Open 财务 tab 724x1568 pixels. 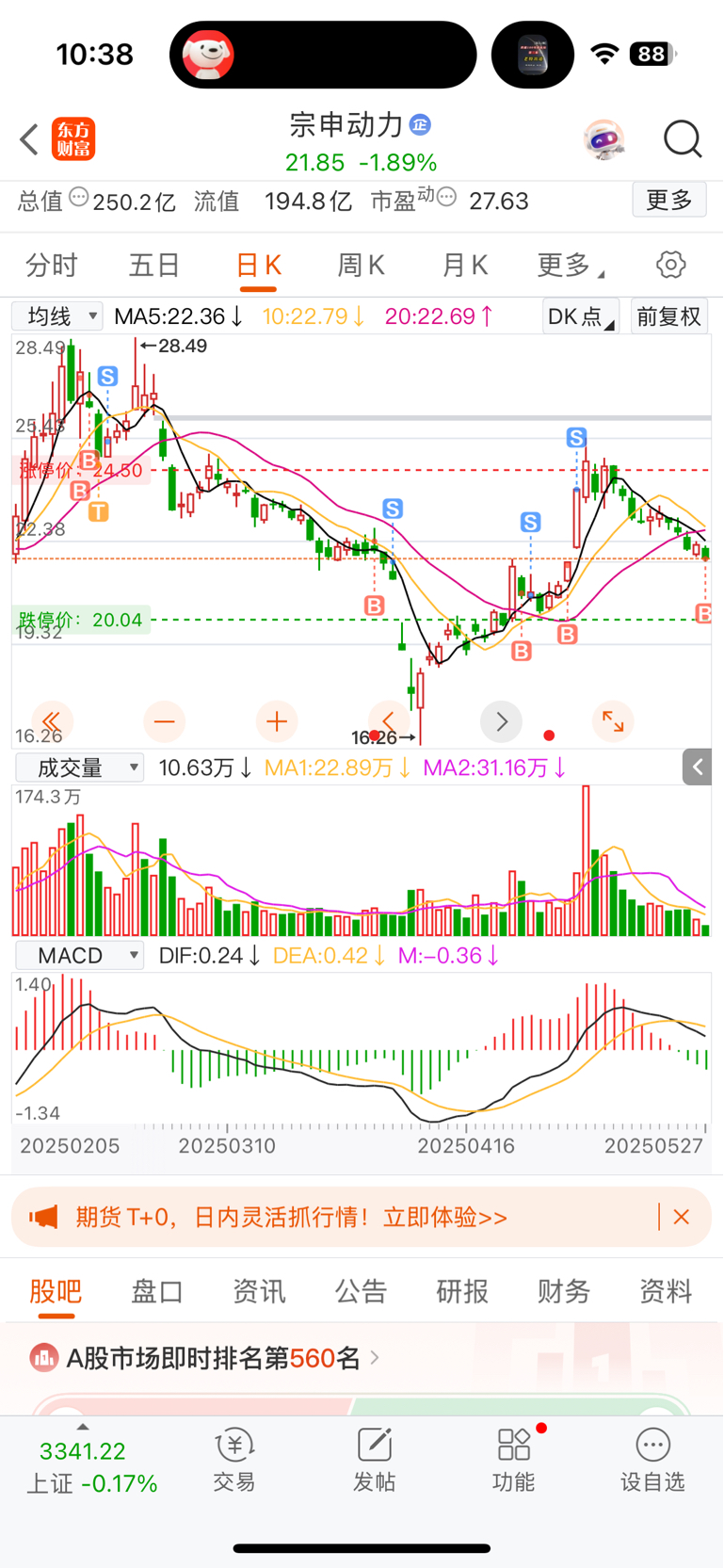564,1291
